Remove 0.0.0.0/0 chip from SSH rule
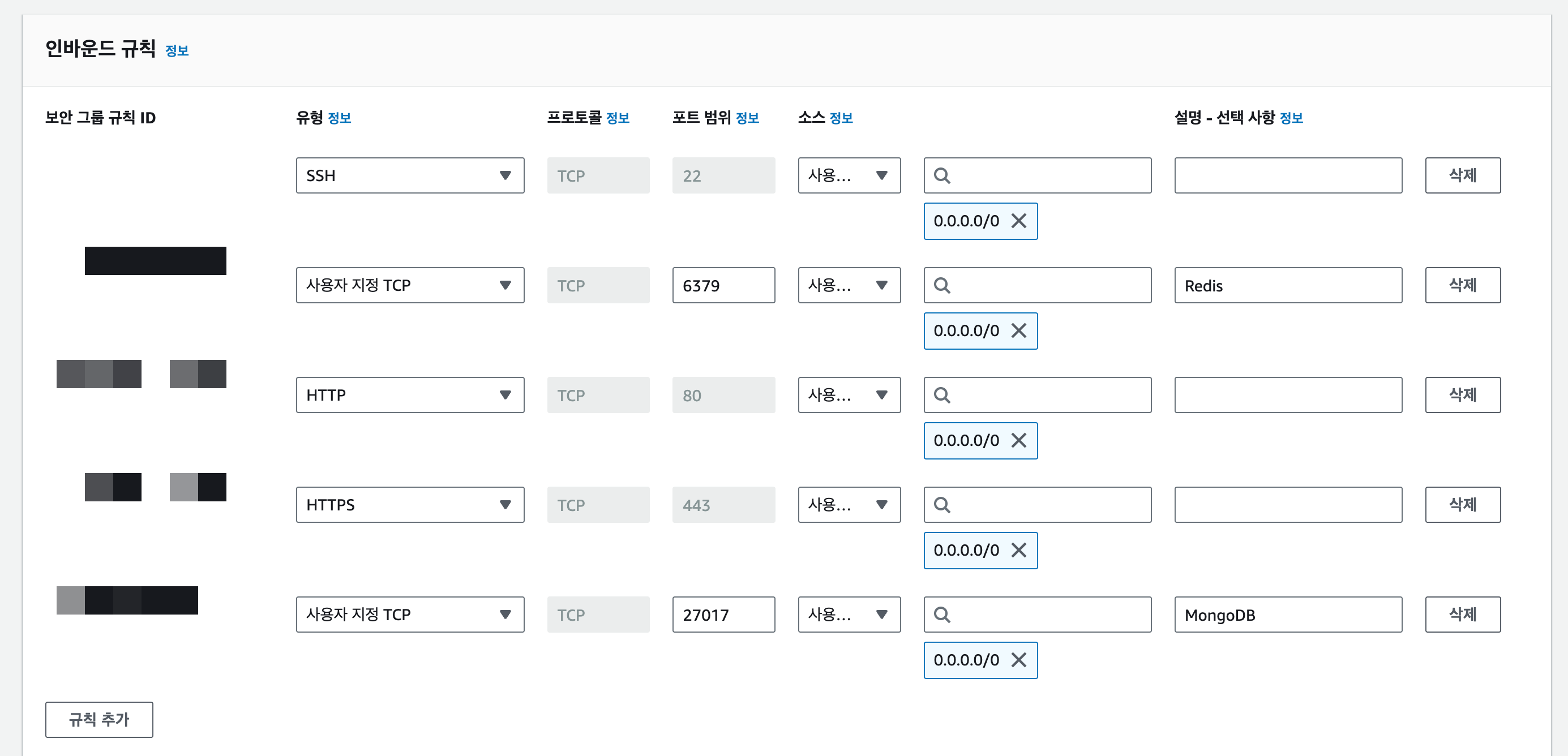 coord(1018,221)
